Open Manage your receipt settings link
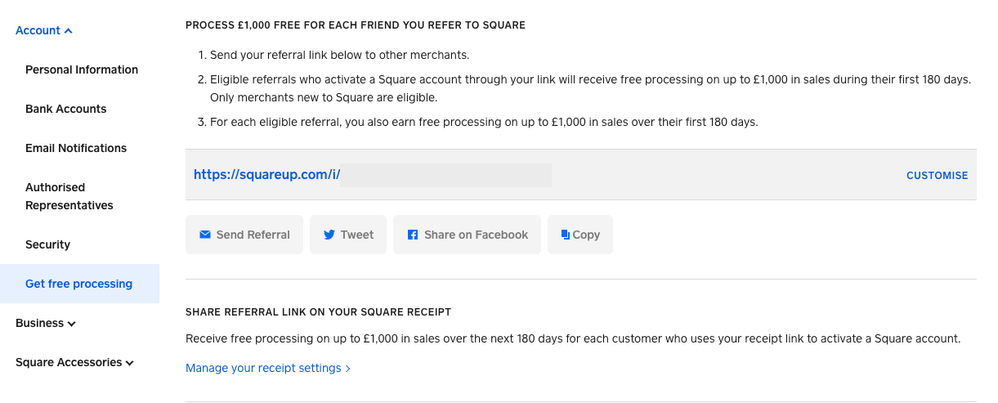998x403 pixels. (267, 368)
